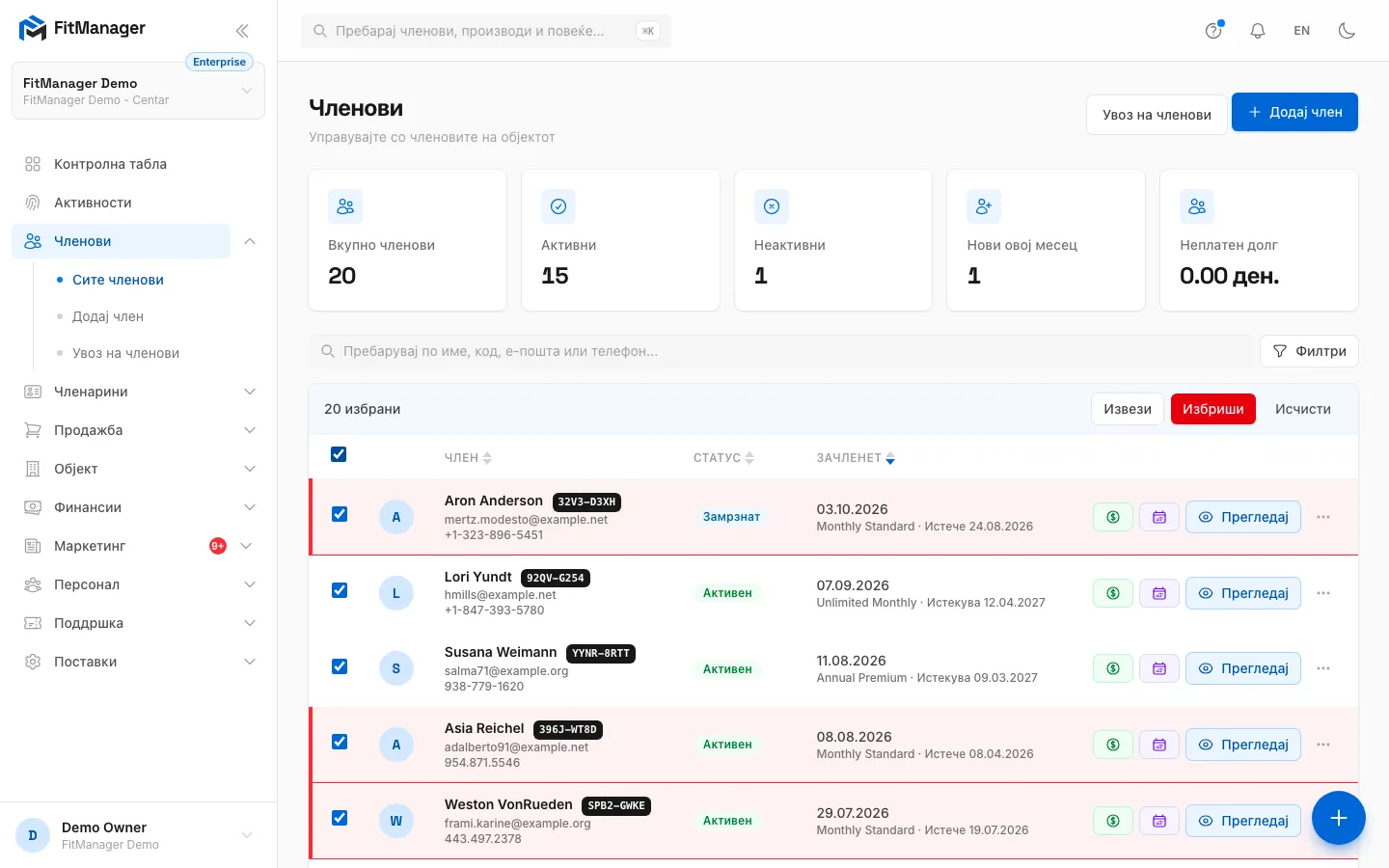Open the help question-mark icon
Viewport: 1389px width, 868px height.
1213,31
